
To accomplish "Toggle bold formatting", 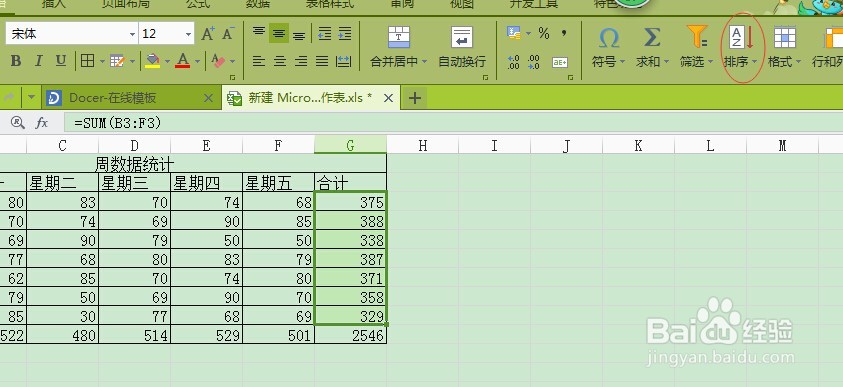I will [x=16, y=61].
